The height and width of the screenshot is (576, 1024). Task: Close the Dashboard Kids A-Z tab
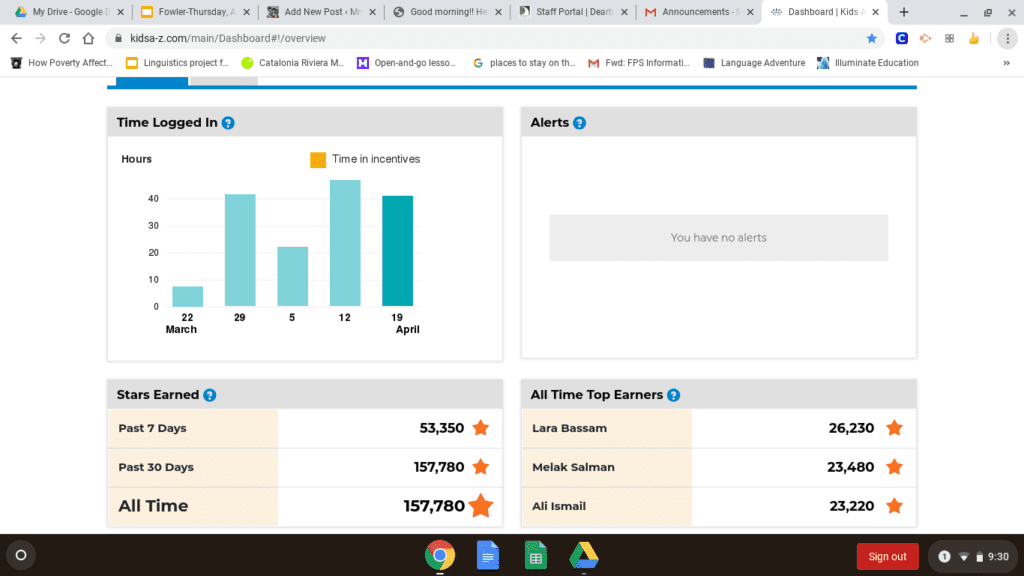point(875,12)
